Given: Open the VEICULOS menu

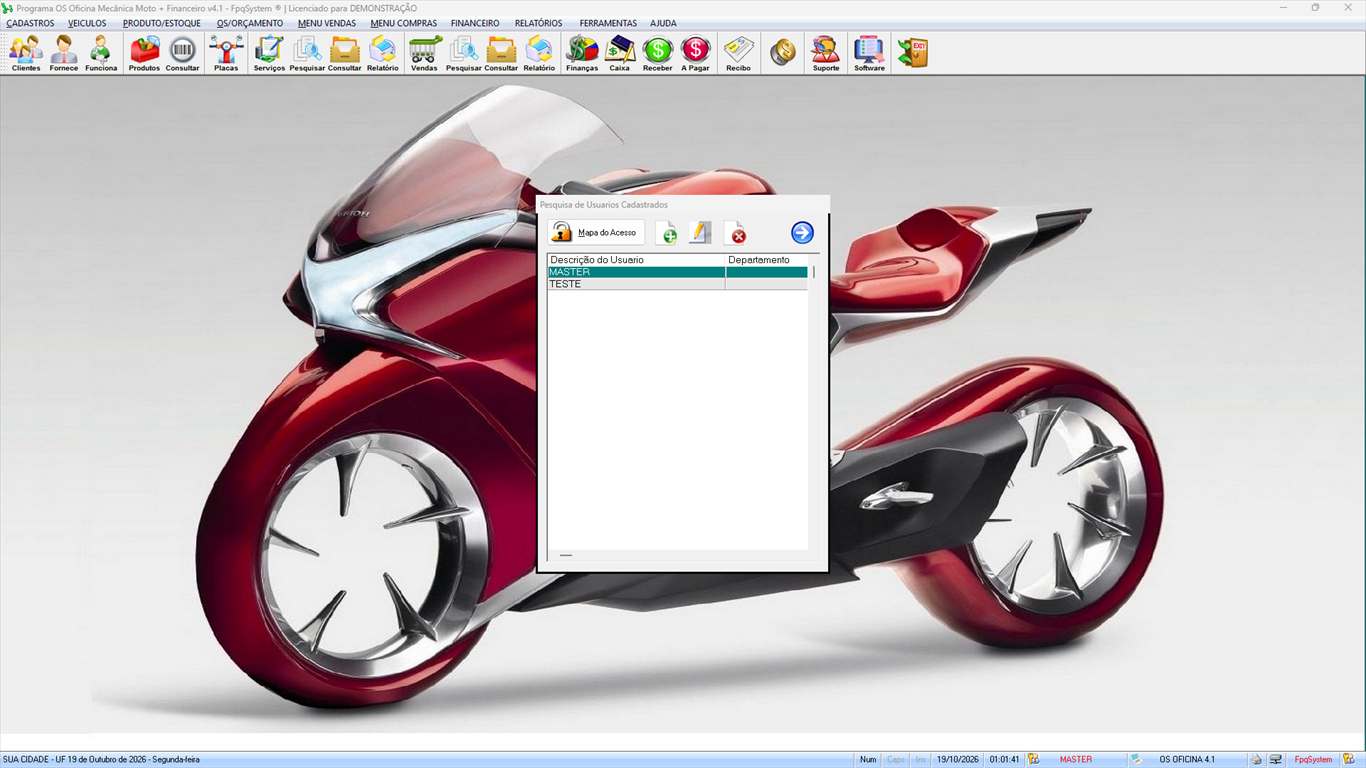Looking at the screenshot, I should (87, 23).
